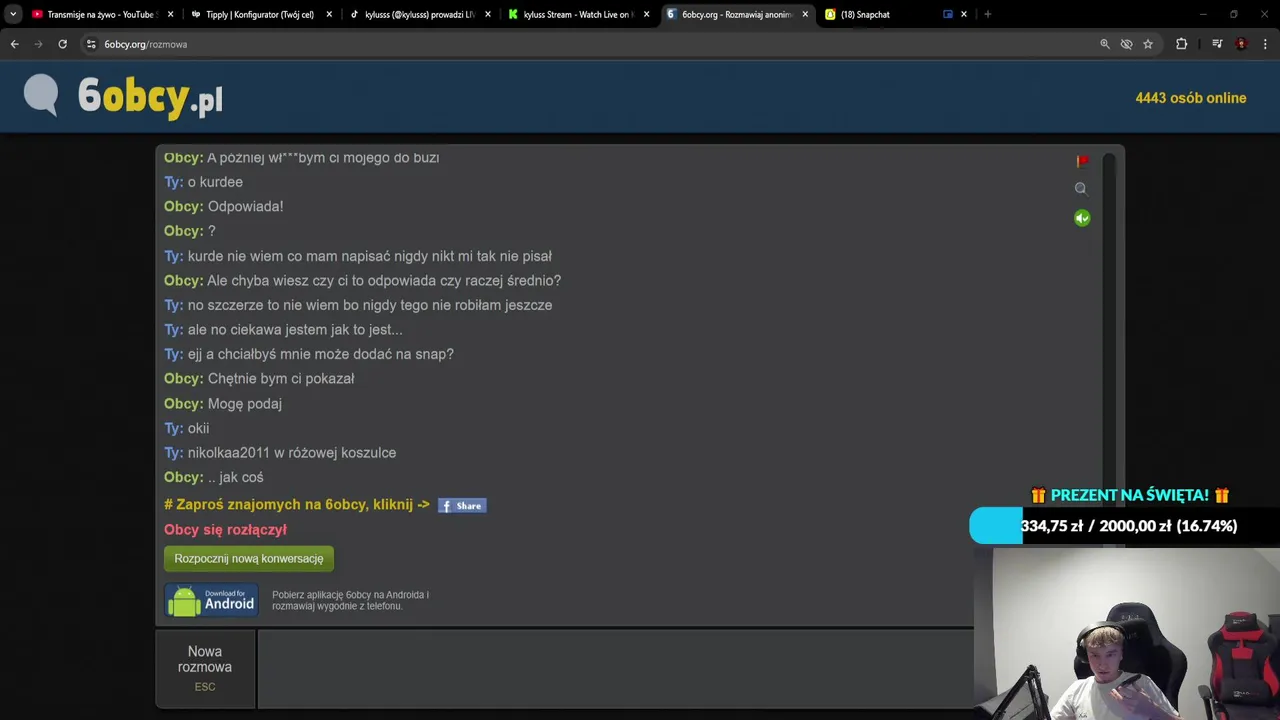Open the Download for Android badge
The width and height of the screenshot is (1280, 720).
tap(211, 600)
